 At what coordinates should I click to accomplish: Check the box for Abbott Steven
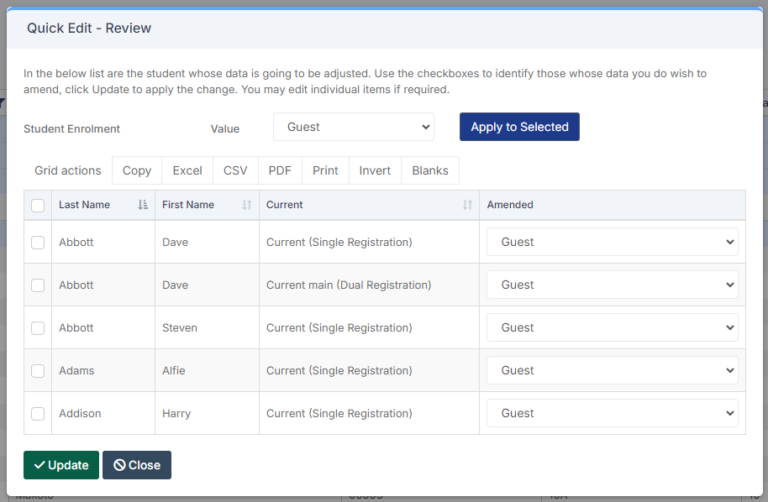tap(38, 328)
